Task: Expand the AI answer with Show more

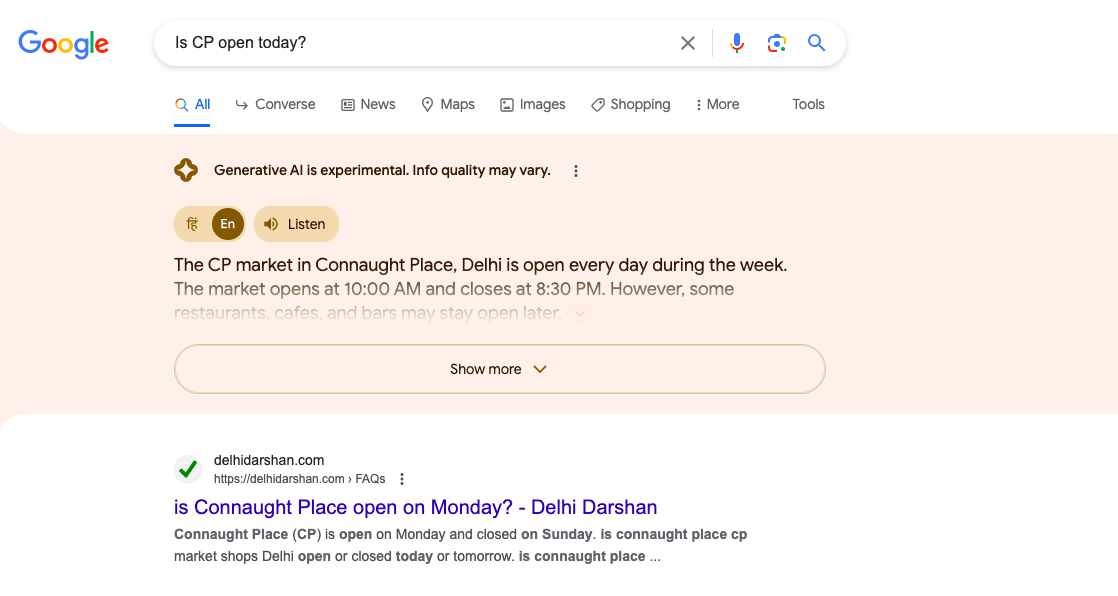Action: (x=499, y=369)
